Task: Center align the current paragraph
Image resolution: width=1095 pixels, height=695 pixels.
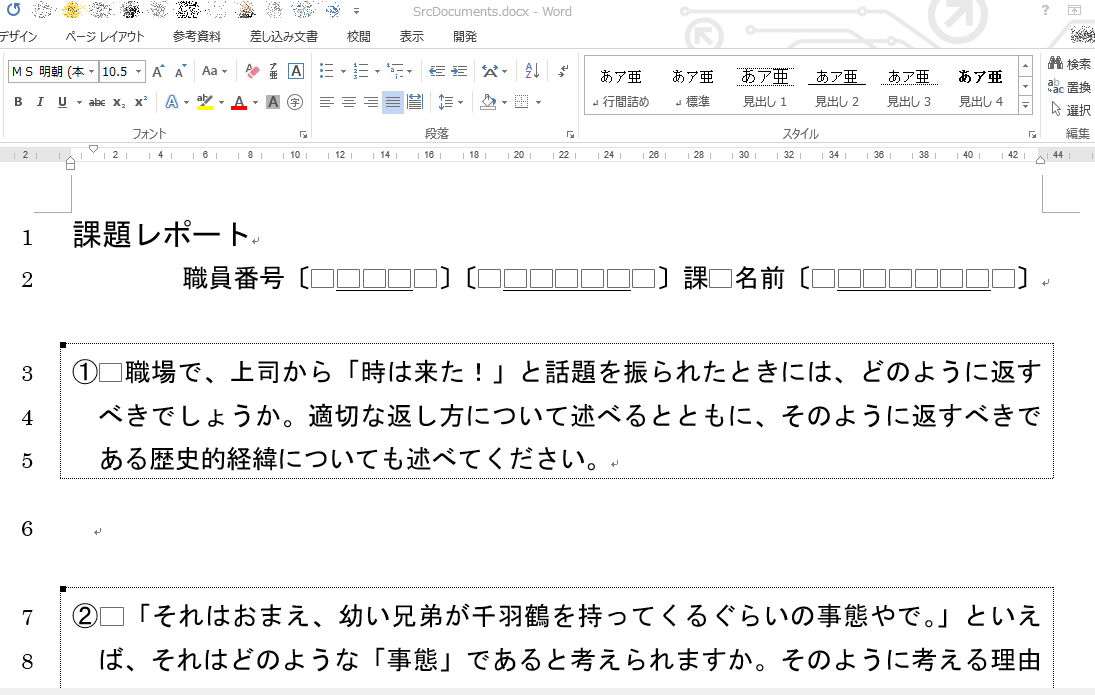Action: click(347, 101)
